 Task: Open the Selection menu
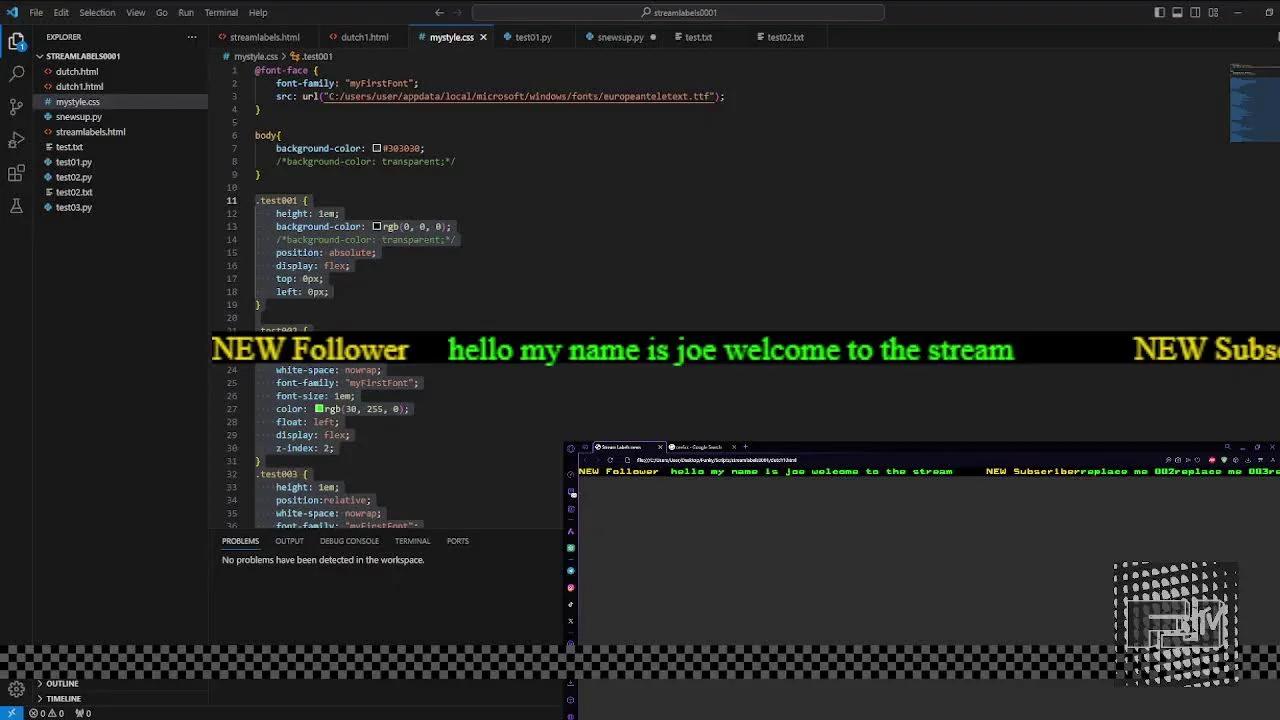point(97,12)
